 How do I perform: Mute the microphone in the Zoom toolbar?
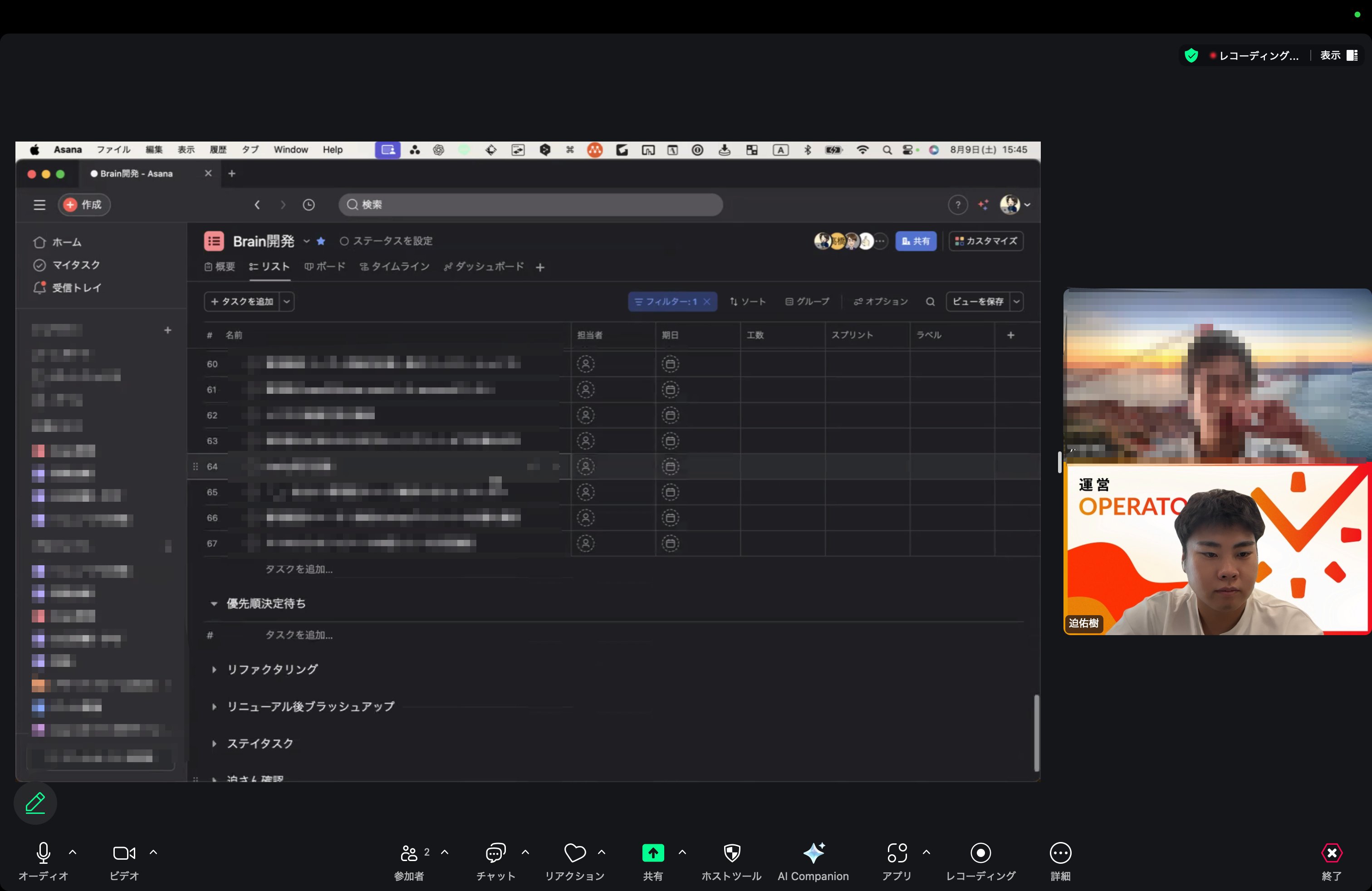[x=43, y=853]
